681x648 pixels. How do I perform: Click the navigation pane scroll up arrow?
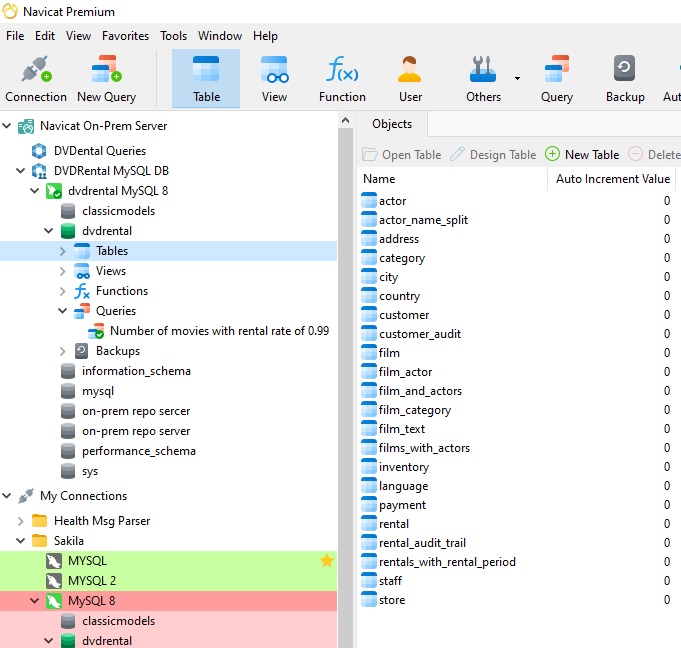point(345,120)
